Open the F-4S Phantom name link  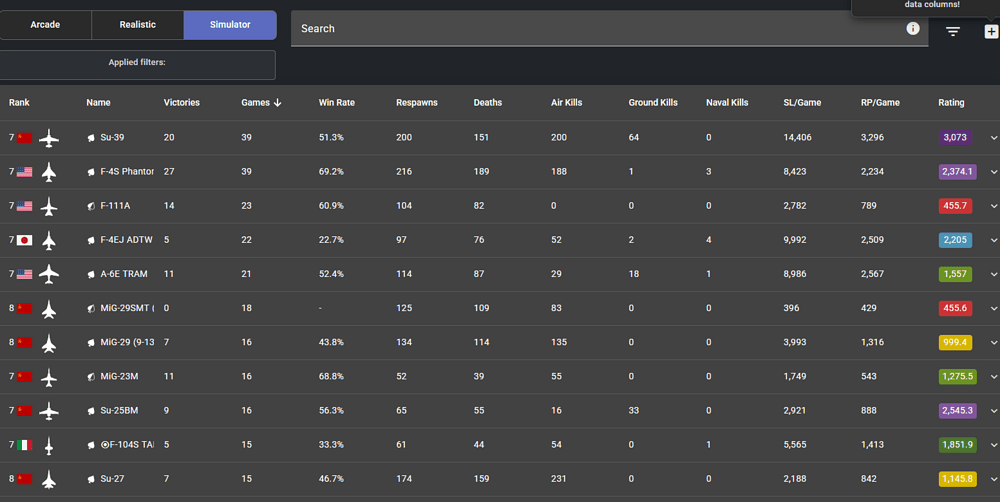coord(127,172)
